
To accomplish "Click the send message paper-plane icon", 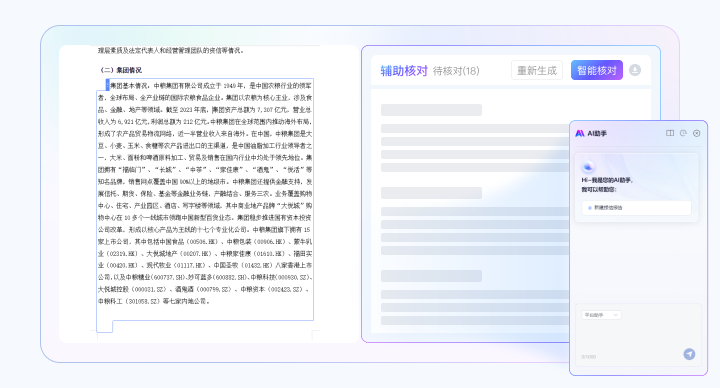I will pyautogui.click(x=689, y=354).
